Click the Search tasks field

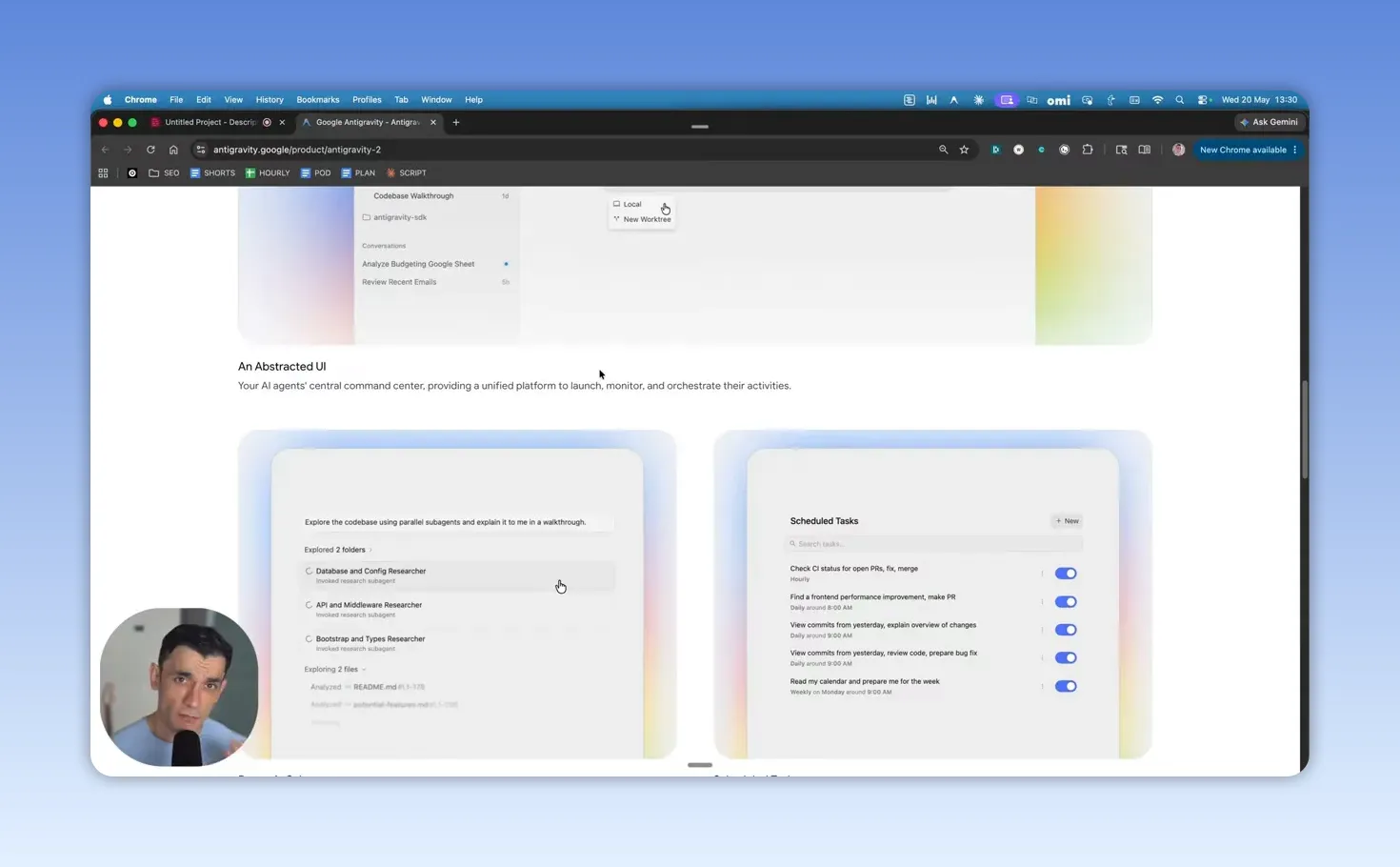tap(933, 544)
